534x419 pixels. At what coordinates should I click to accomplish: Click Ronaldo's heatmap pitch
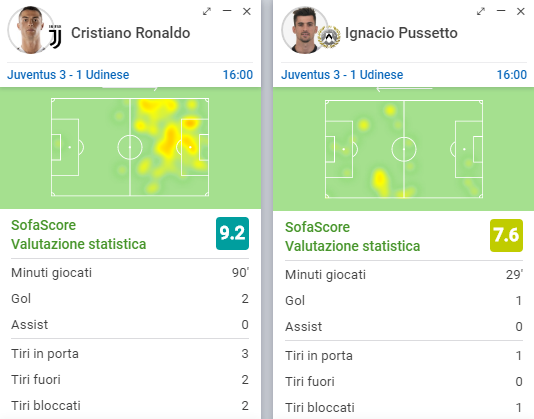tap(130, 147)
